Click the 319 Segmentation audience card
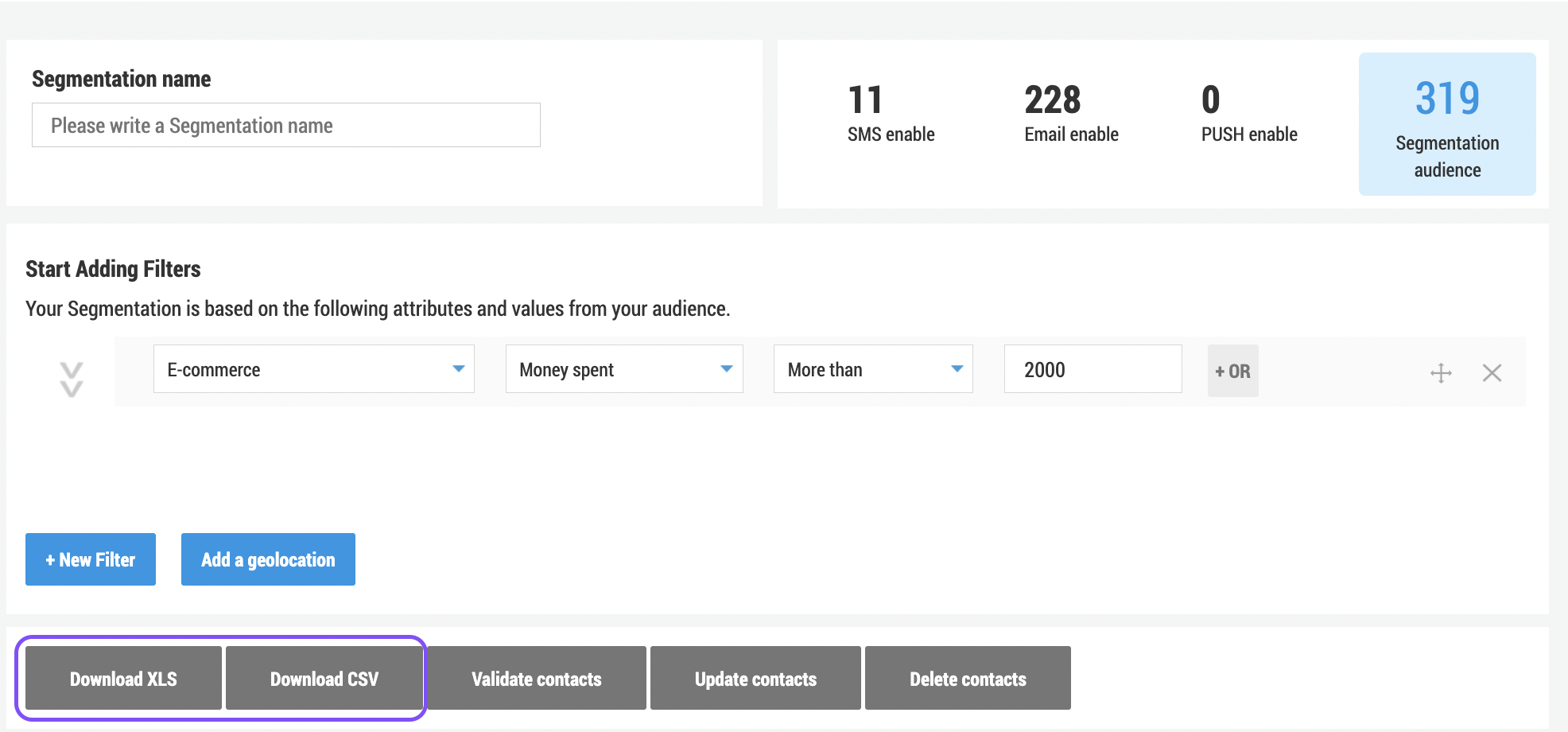Viewport: 1568px width, 732px height. click(x=1447, y=124)
